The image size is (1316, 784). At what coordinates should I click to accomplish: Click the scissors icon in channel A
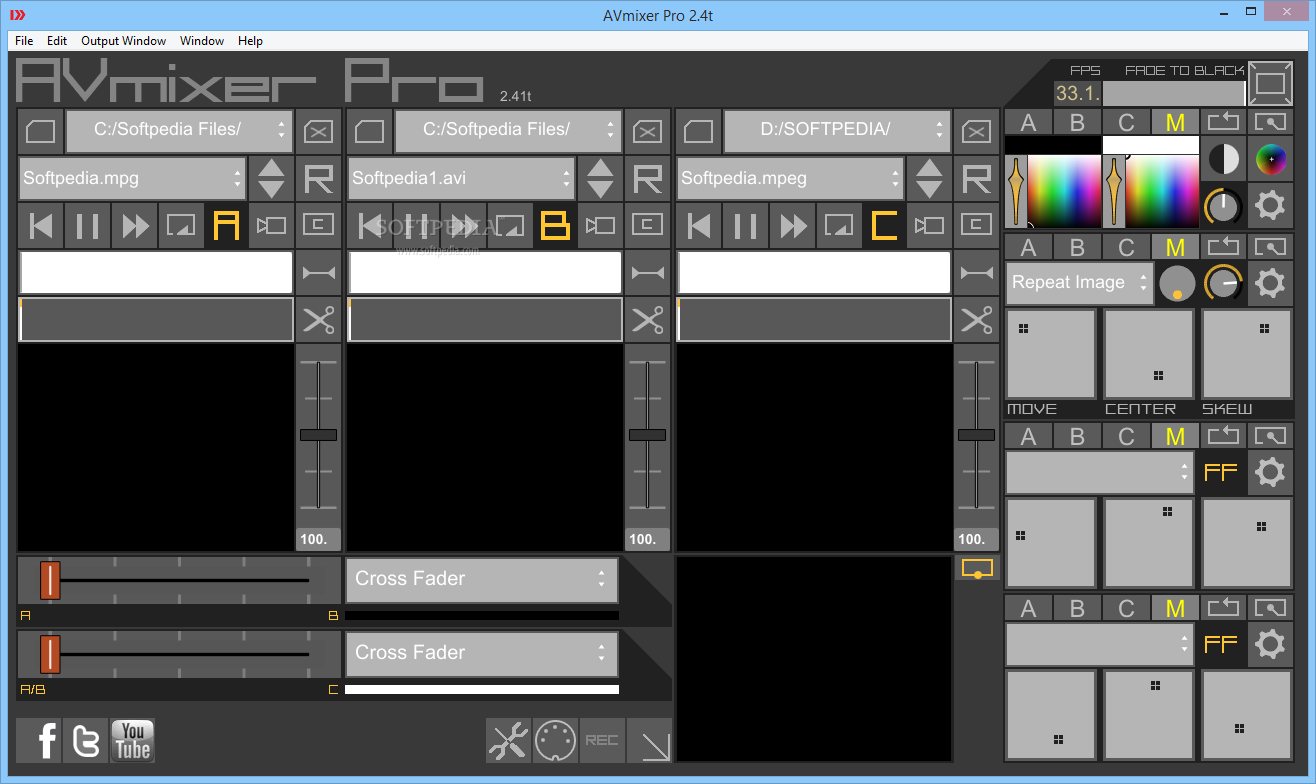pos(319,320)
